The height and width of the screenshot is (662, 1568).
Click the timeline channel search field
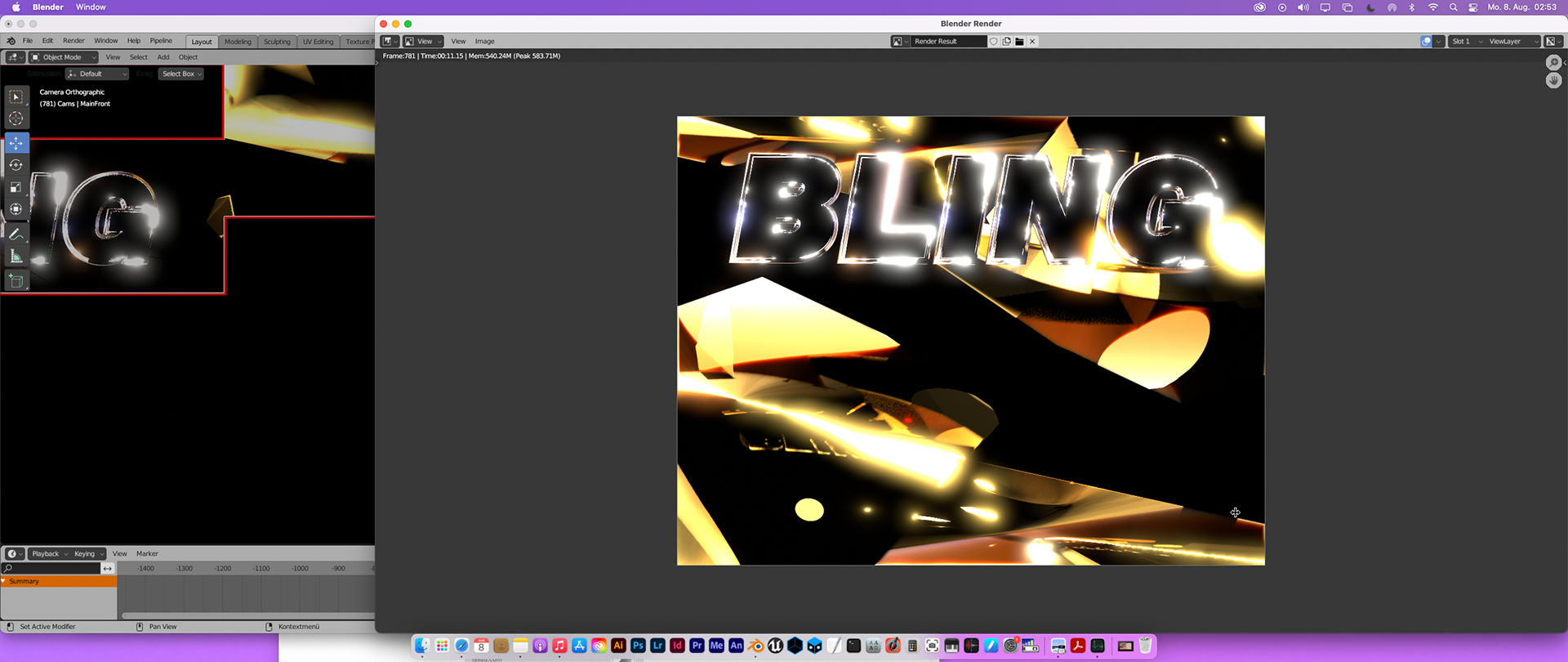click(51, 569)
